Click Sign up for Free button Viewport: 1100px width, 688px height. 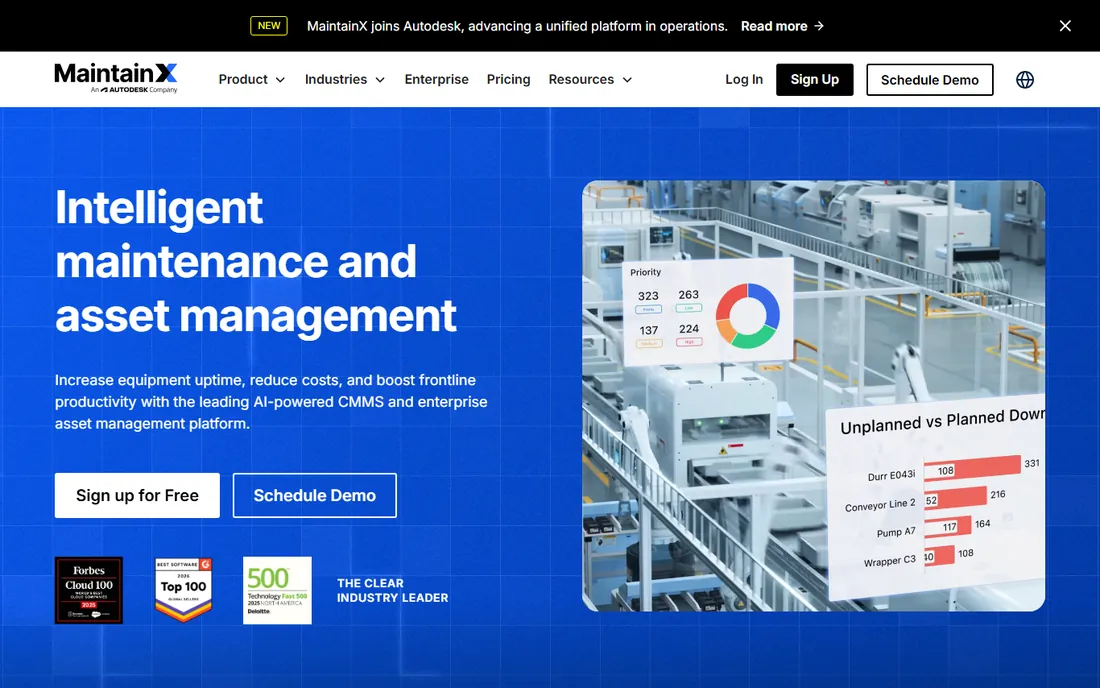138,496
